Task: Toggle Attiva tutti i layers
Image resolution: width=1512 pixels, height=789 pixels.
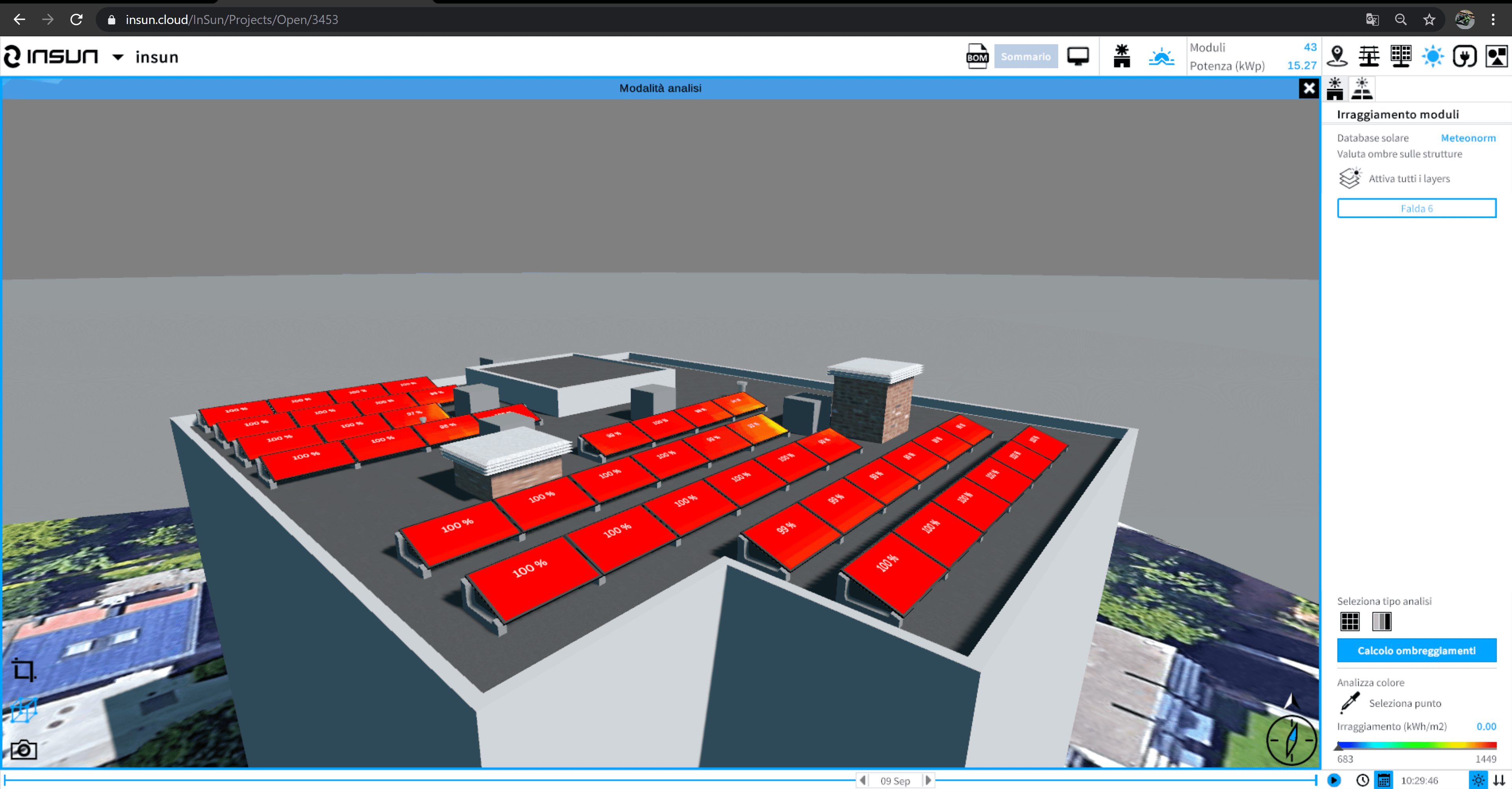Action: (x=1349, y=178)
